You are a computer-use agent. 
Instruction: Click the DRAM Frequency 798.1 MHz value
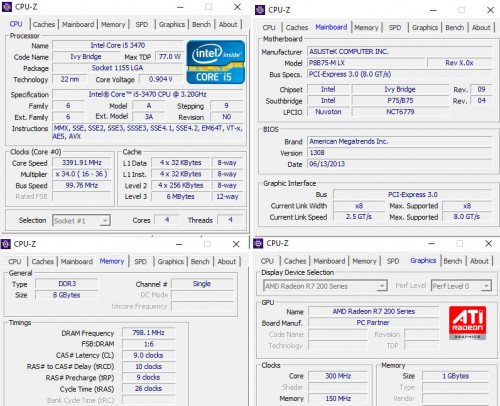pos(148,333)
